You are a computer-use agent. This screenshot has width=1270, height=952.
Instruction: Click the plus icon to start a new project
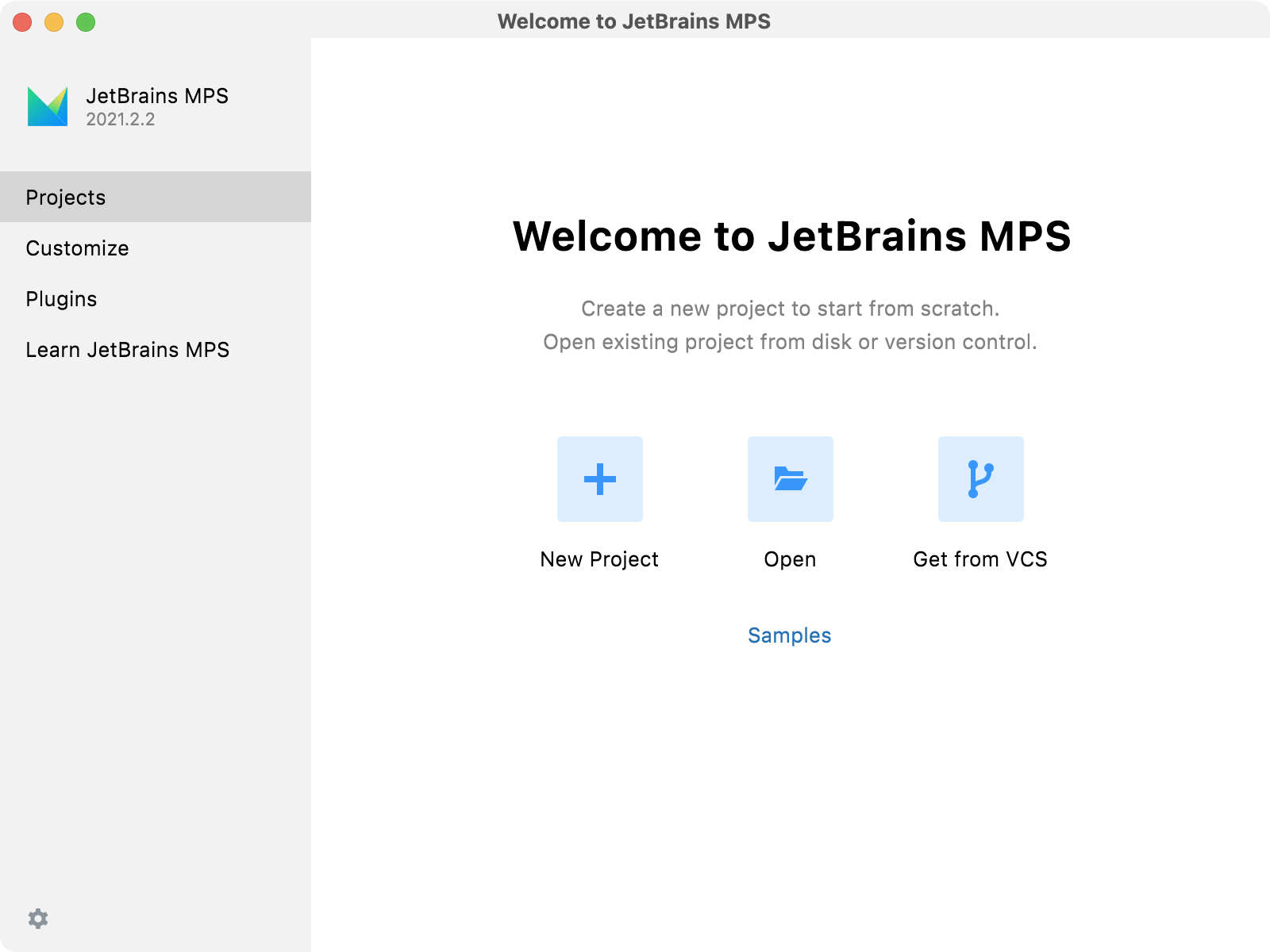(x=599, y=479)
